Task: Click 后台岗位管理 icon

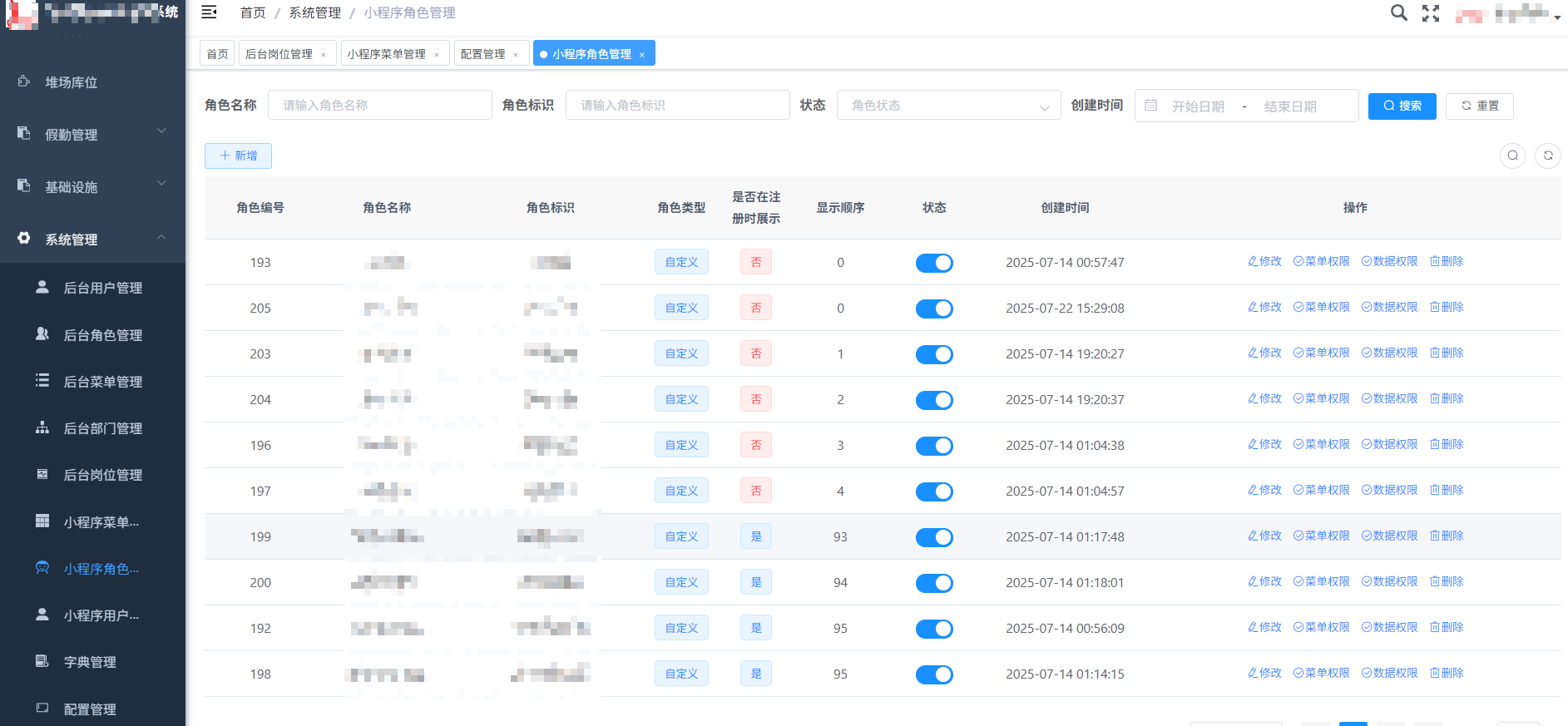Action: pyautogui.click(x=42, y=474)
